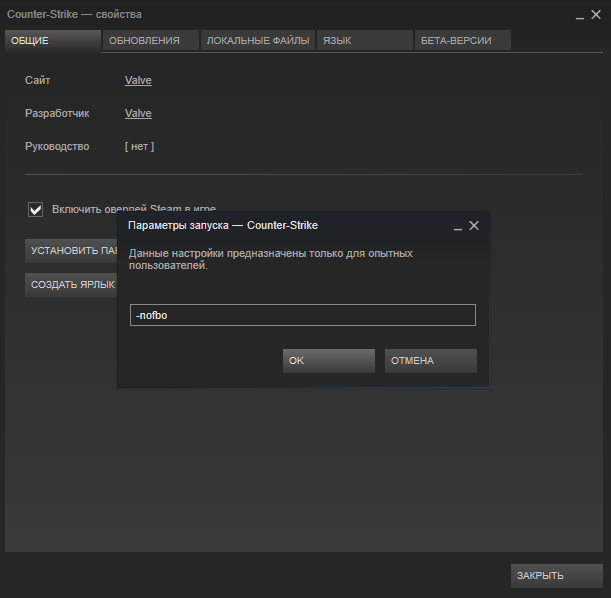This screenshot has height=598, width=611.
Task: Close the Counter-Strike properties window with X
Action: coord(596,15)
